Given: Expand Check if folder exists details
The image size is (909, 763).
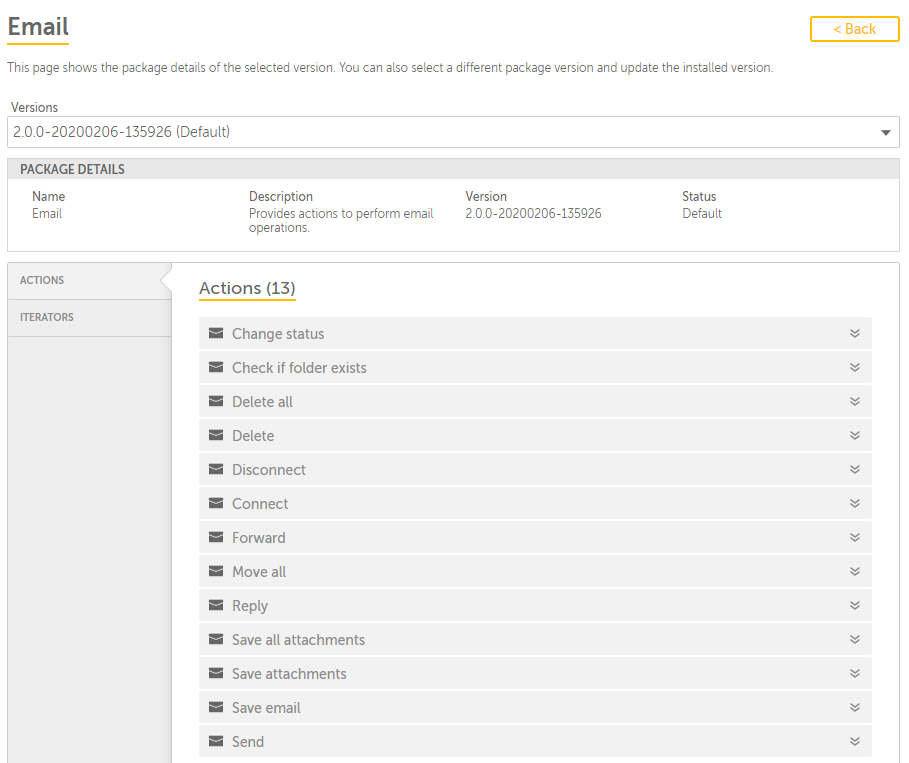Looking at the screenshot, I should pyautogui.click(x=855, y=368).
